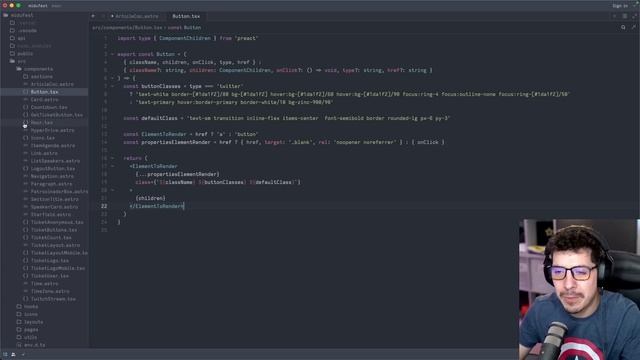
Task: Open TwitchStream.tsx file
Action: 53,299
